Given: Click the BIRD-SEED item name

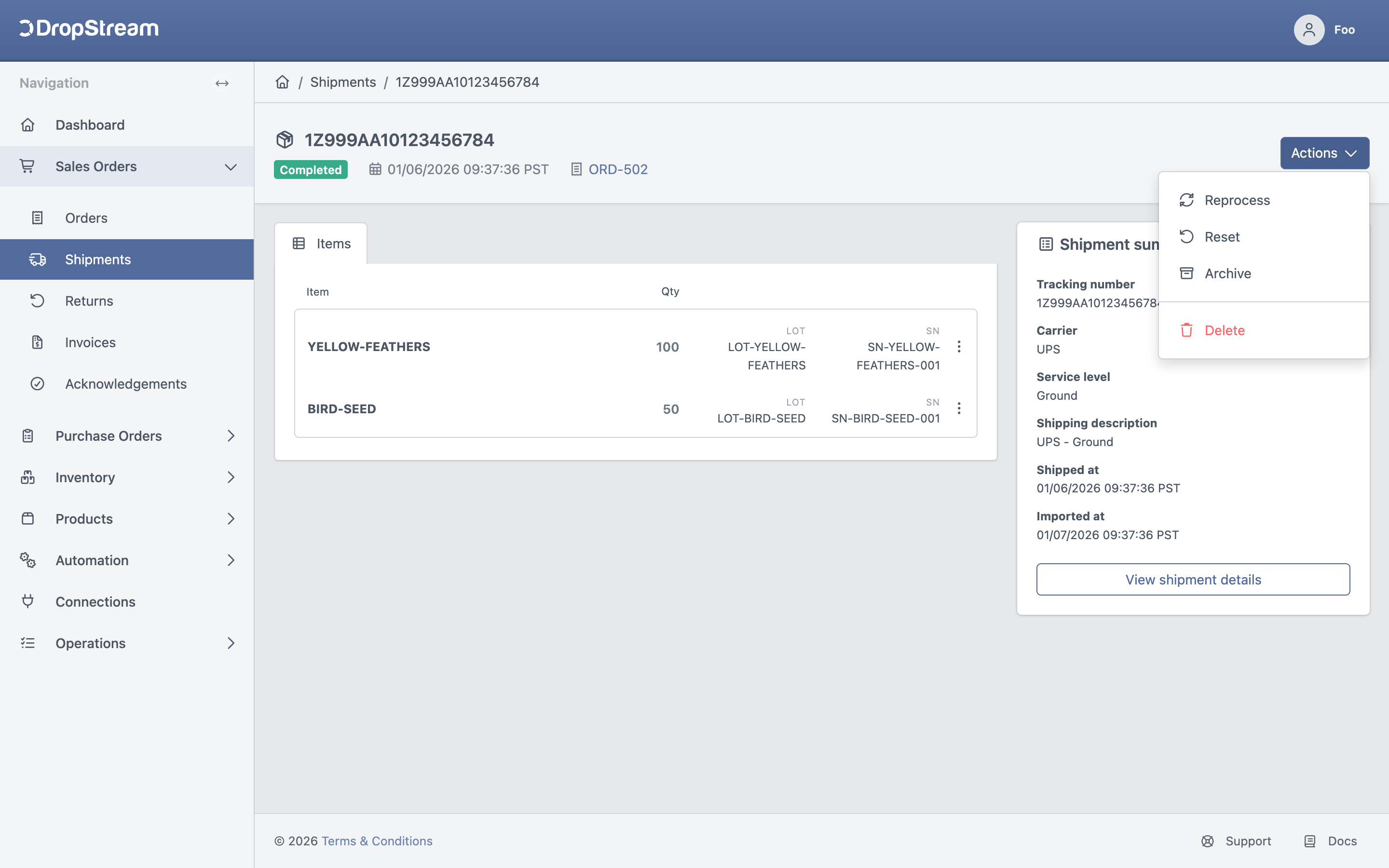Looking at the screenshot, I should [342, 409].
